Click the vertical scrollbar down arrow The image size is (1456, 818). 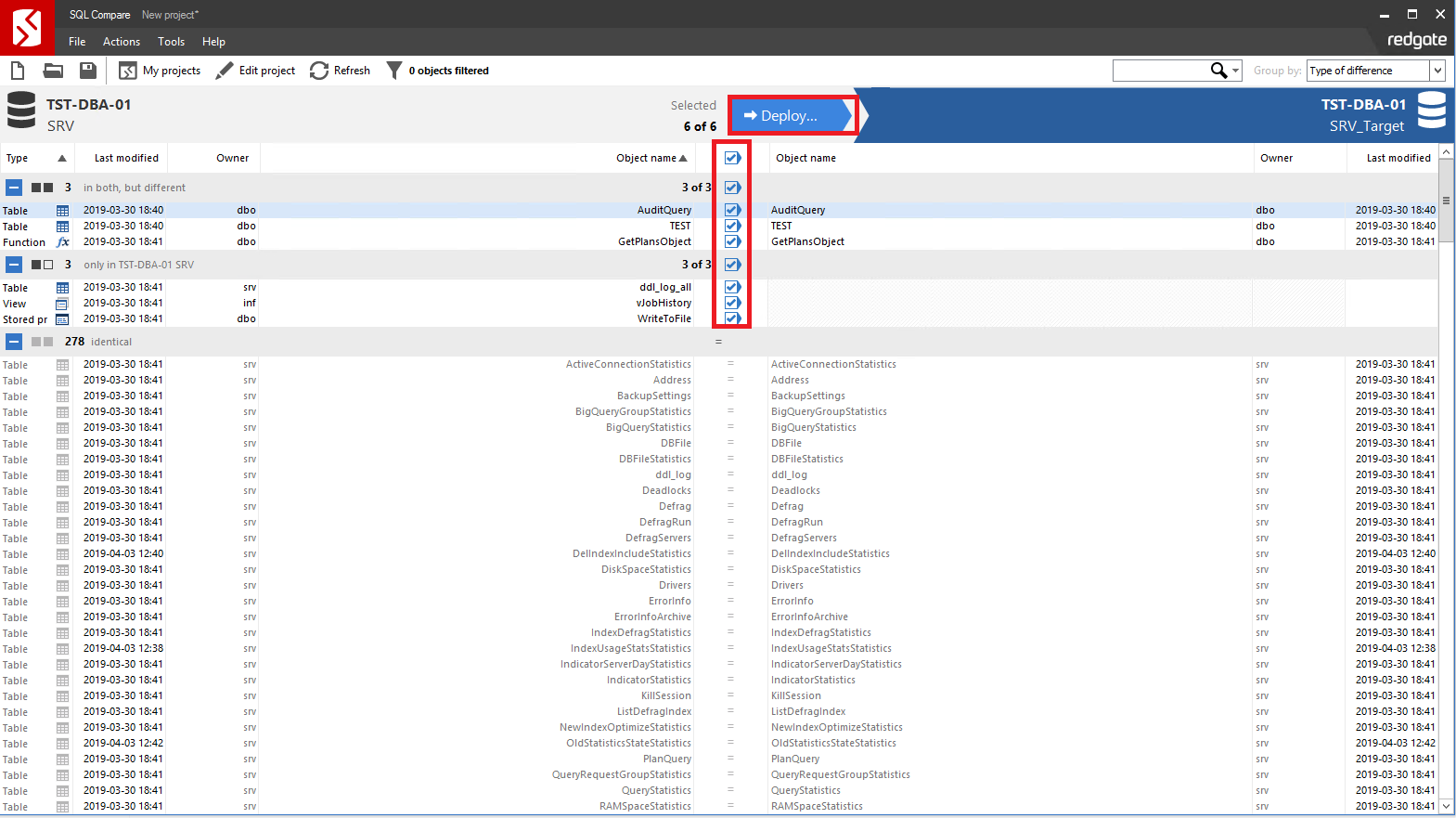click(1446, 808)
